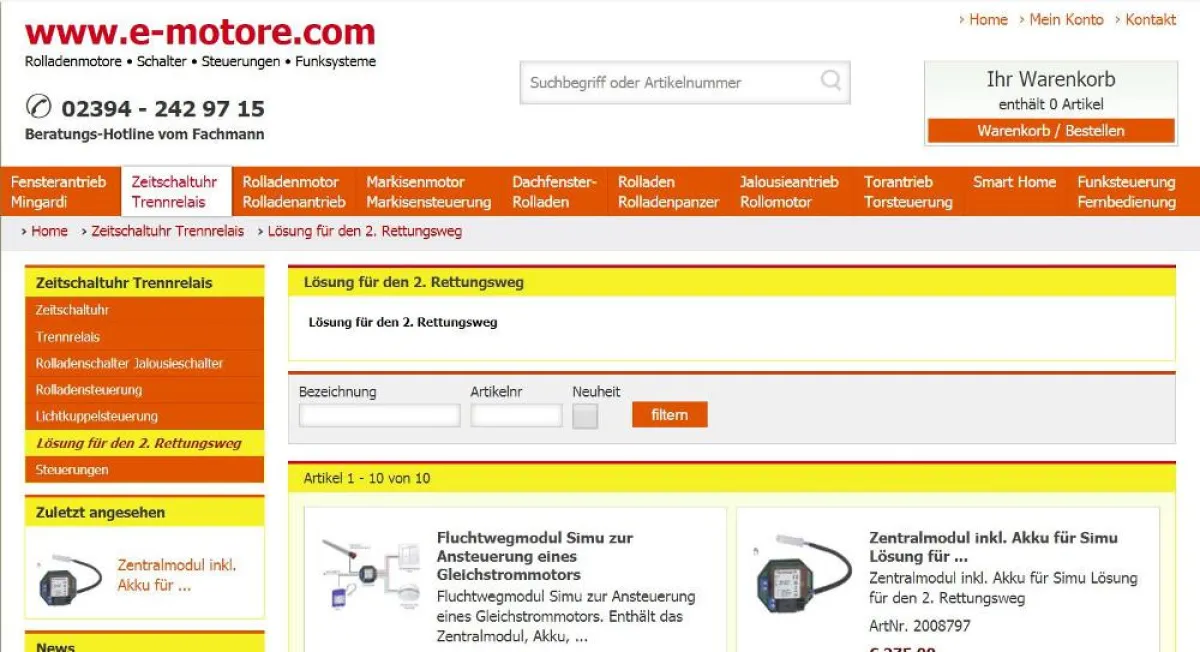Select Lichtkuppelsteuerung in the sidebar
Viewport: 1200px width, 652px height.
coord(94,416)
